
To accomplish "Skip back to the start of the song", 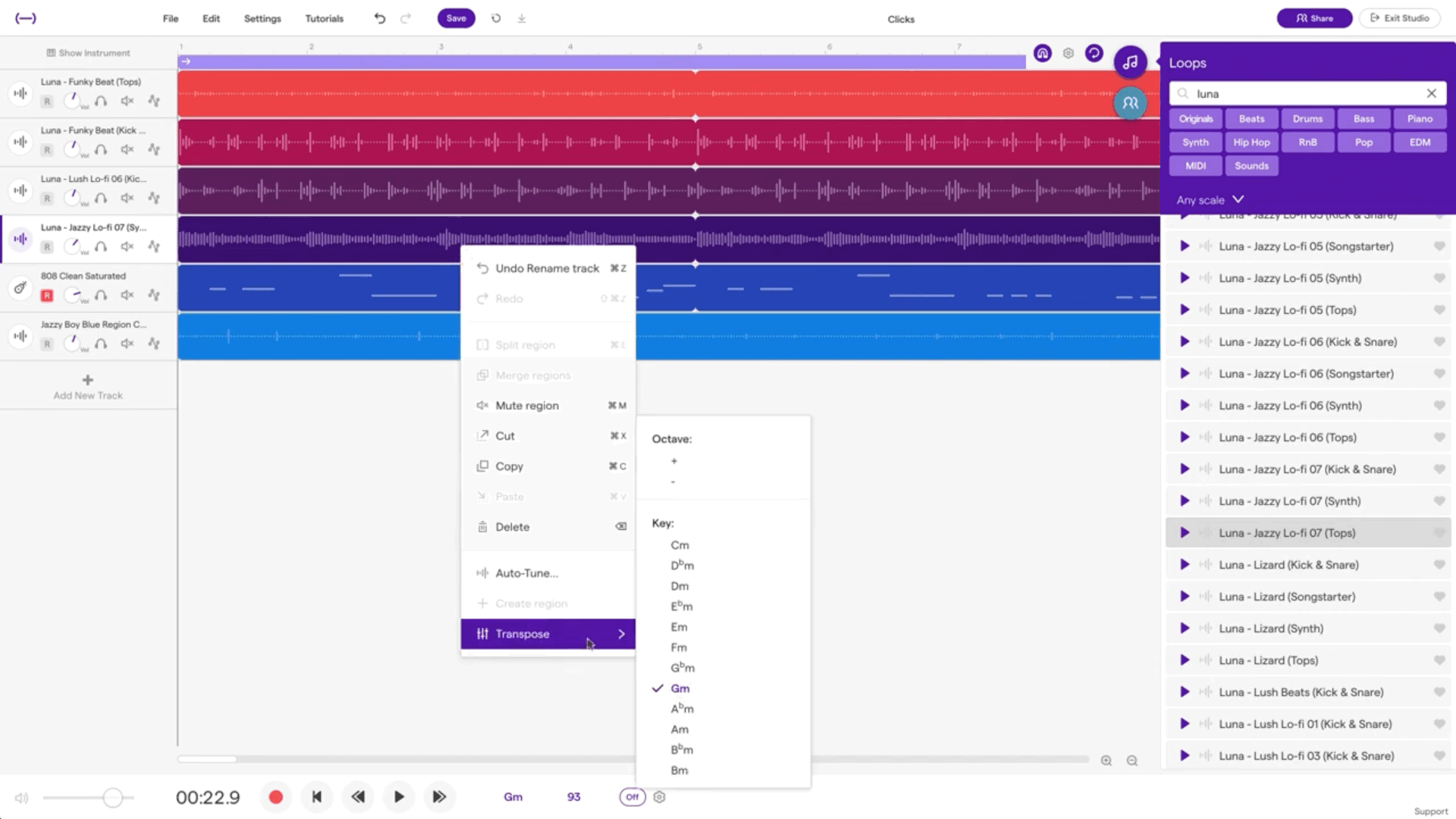I will coord(317,797).
